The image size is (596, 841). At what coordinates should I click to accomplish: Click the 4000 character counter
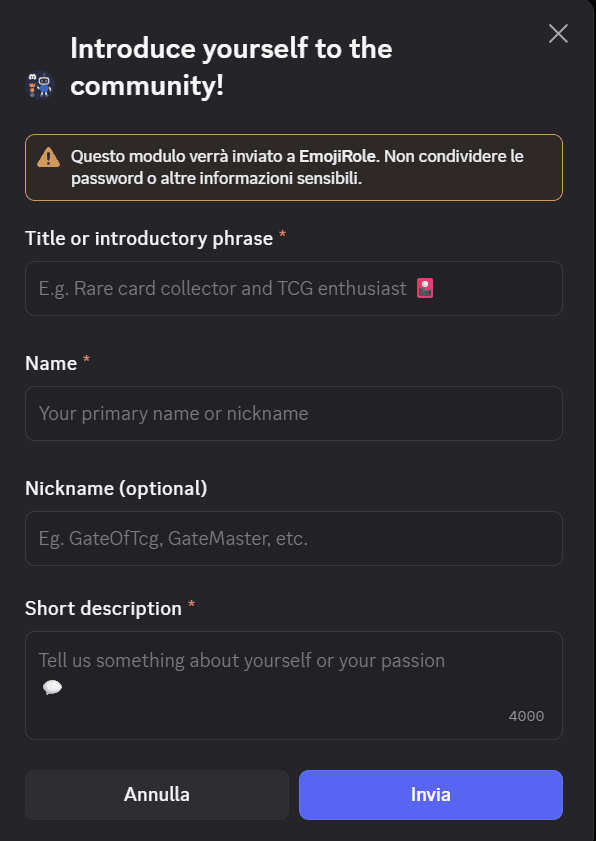click(x=526, y=716)
